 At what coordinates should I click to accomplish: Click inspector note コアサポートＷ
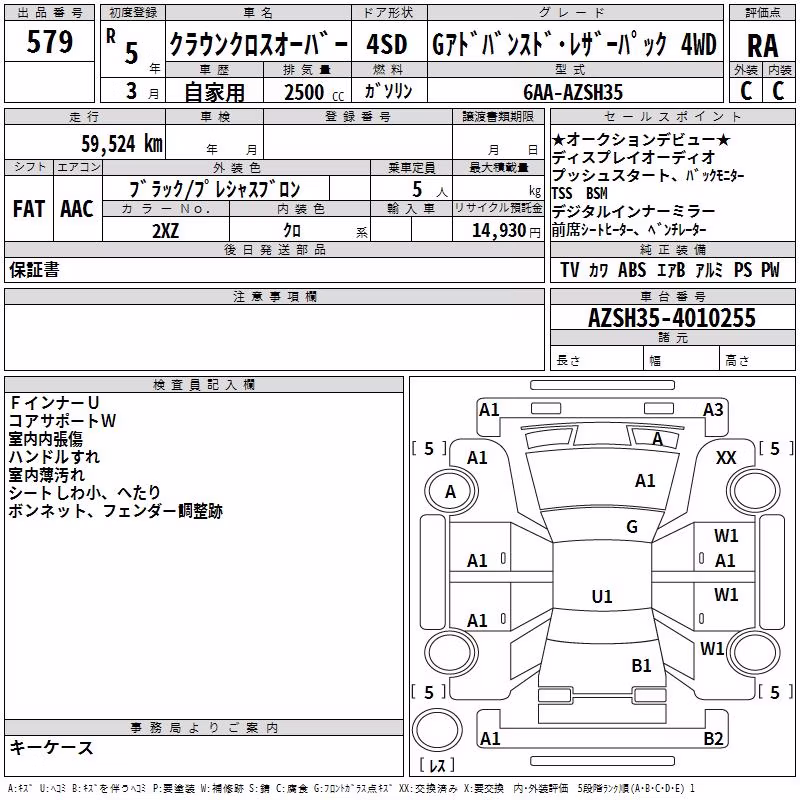62,420
